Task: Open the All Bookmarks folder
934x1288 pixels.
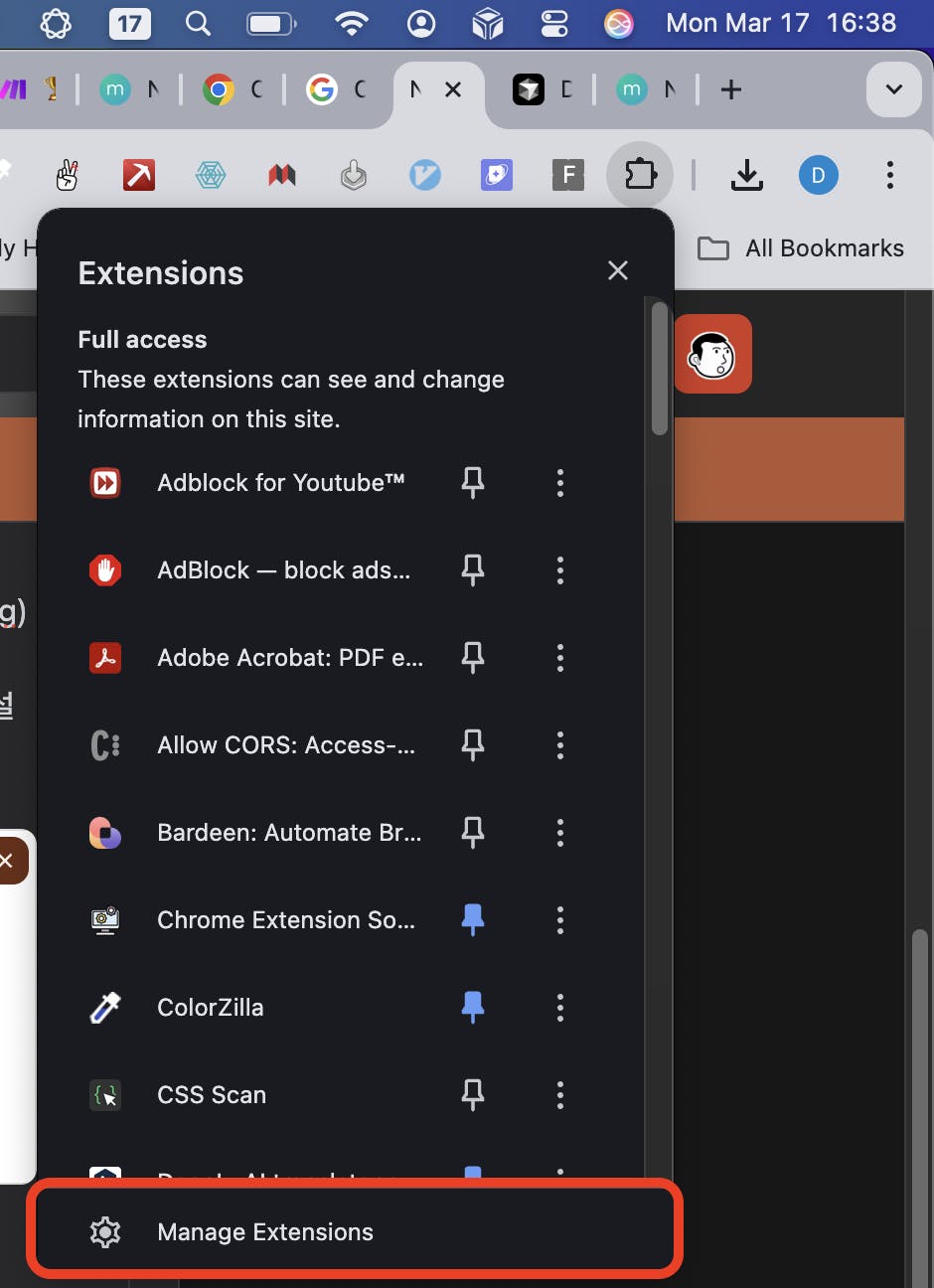Action: 801,248
